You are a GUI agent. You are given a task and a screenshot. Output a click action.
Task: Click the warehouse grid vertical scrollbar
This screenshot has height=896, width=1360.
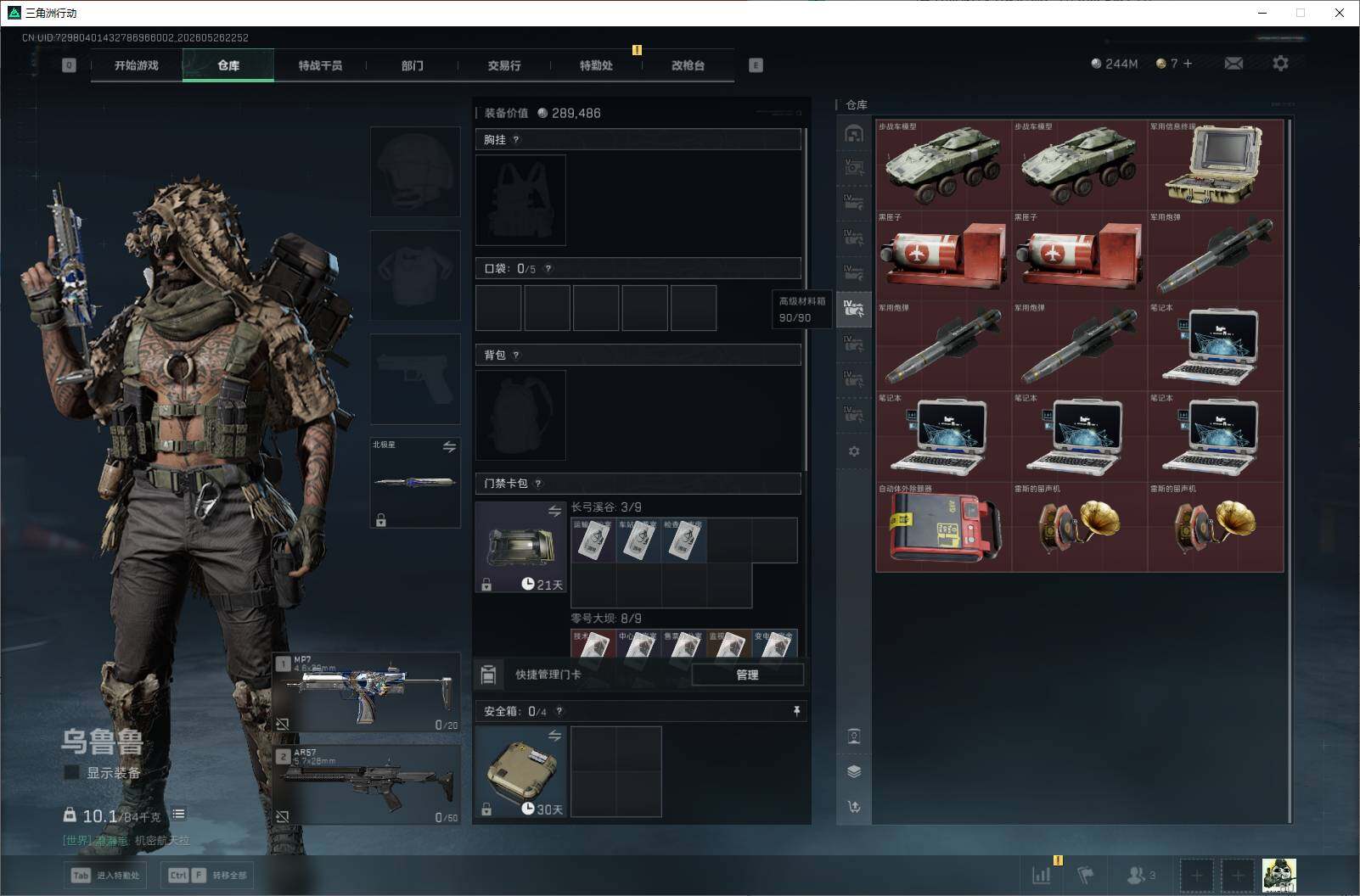pos(1290,471)
